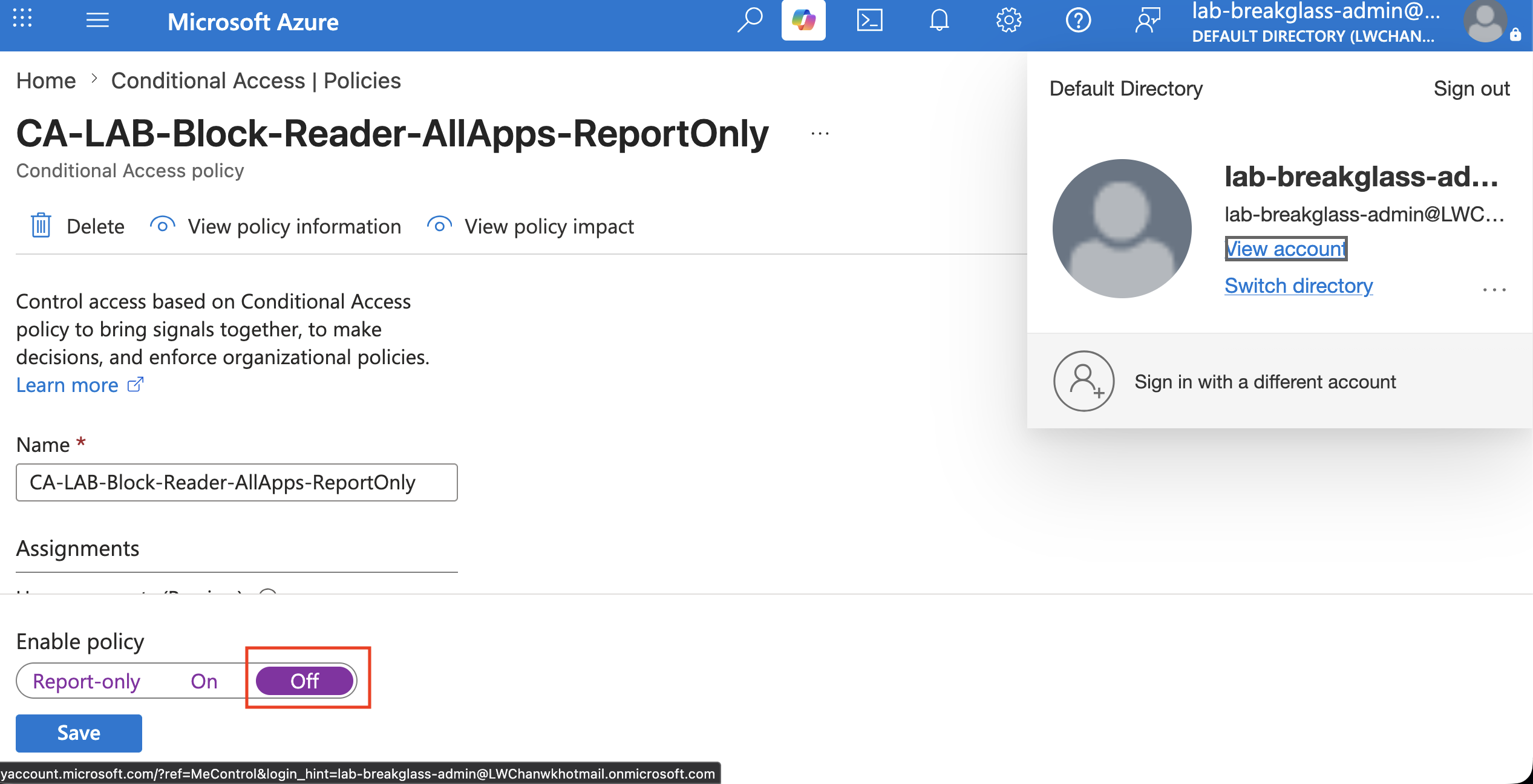Click Sign out
The width and height of the screenshot is (1533, 784).
click(1471, 88)
